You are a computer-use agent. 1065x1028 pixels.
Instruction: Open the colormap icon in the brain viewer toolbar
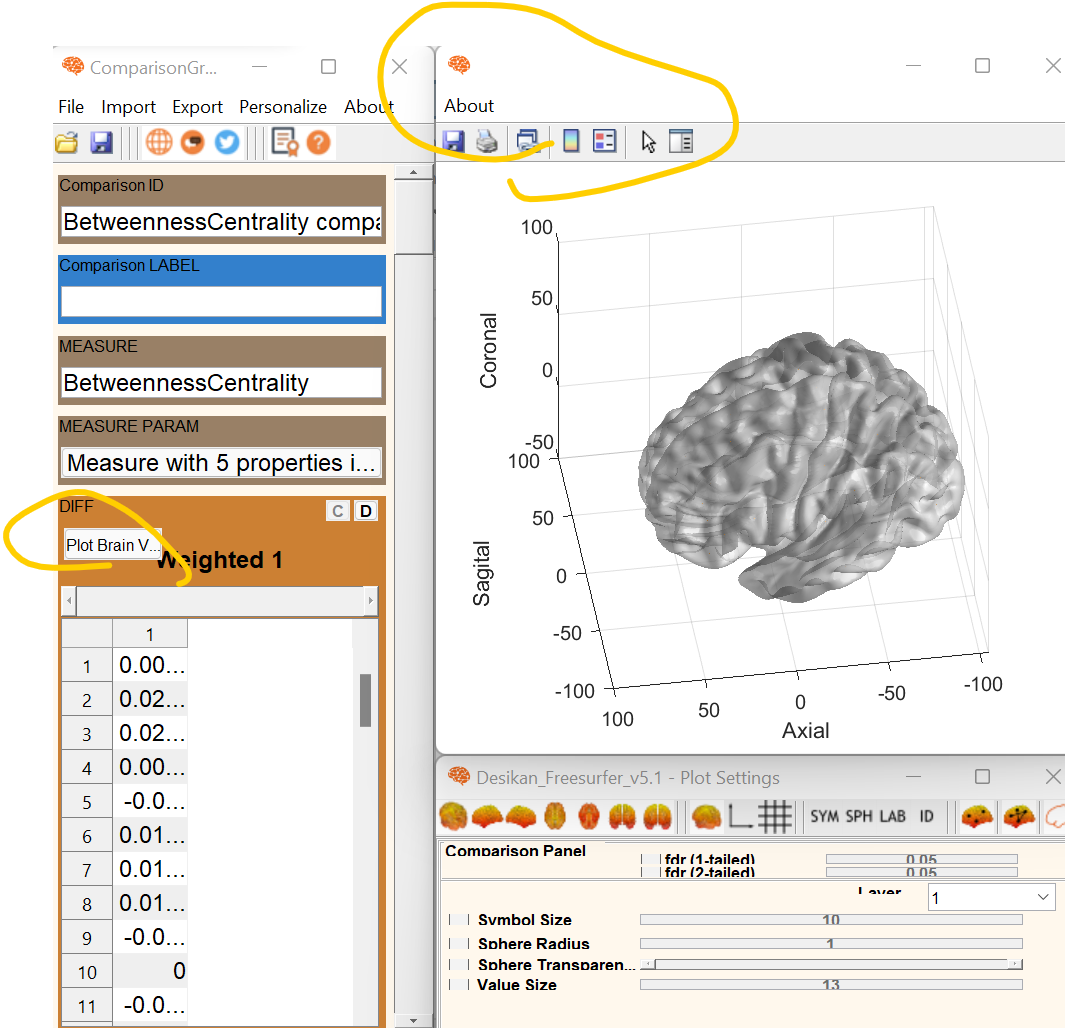click(x=570, y=141)
